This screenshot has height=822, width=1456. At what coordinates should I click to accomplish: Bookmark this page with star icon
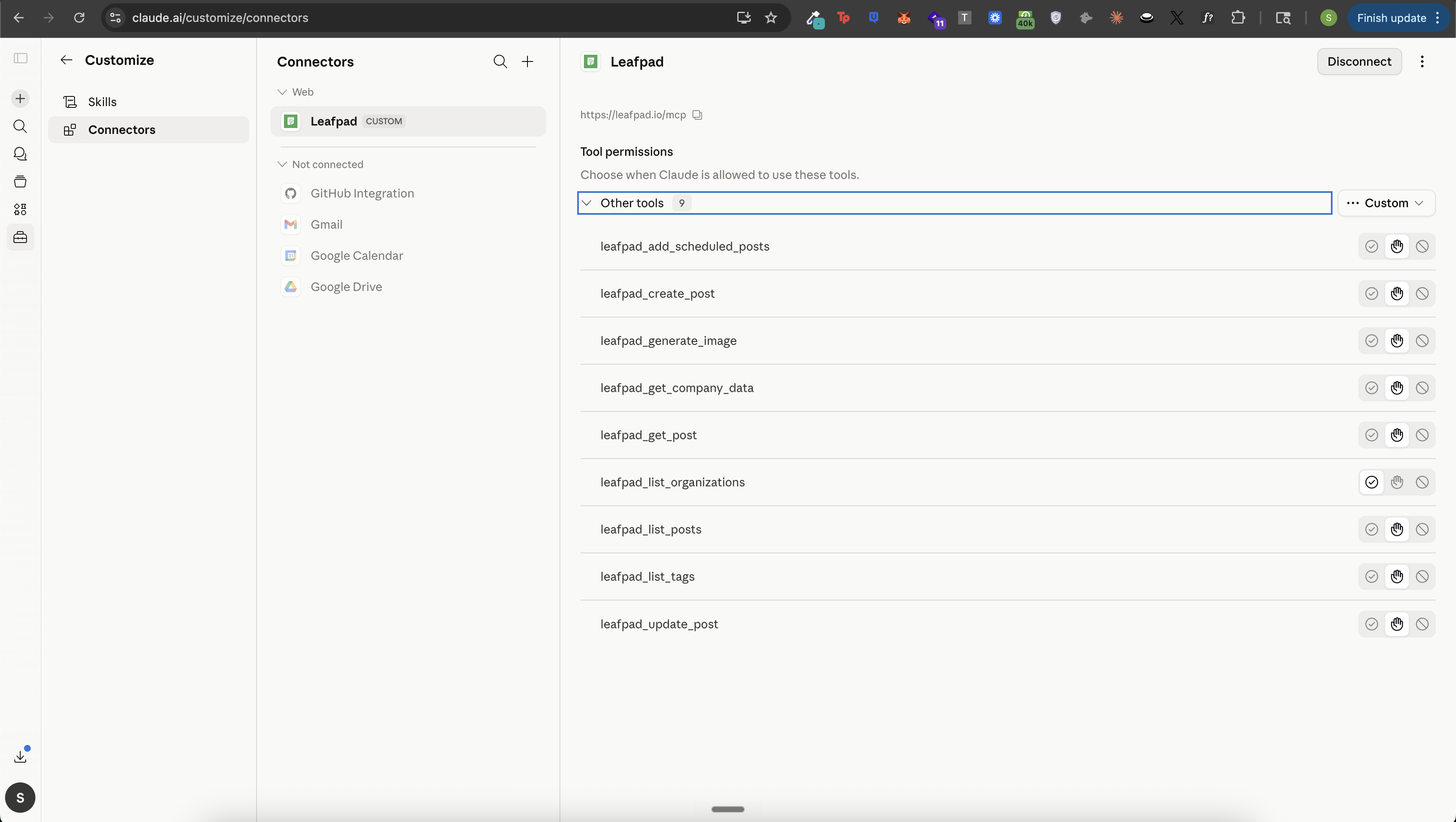(x=771, y=18)
